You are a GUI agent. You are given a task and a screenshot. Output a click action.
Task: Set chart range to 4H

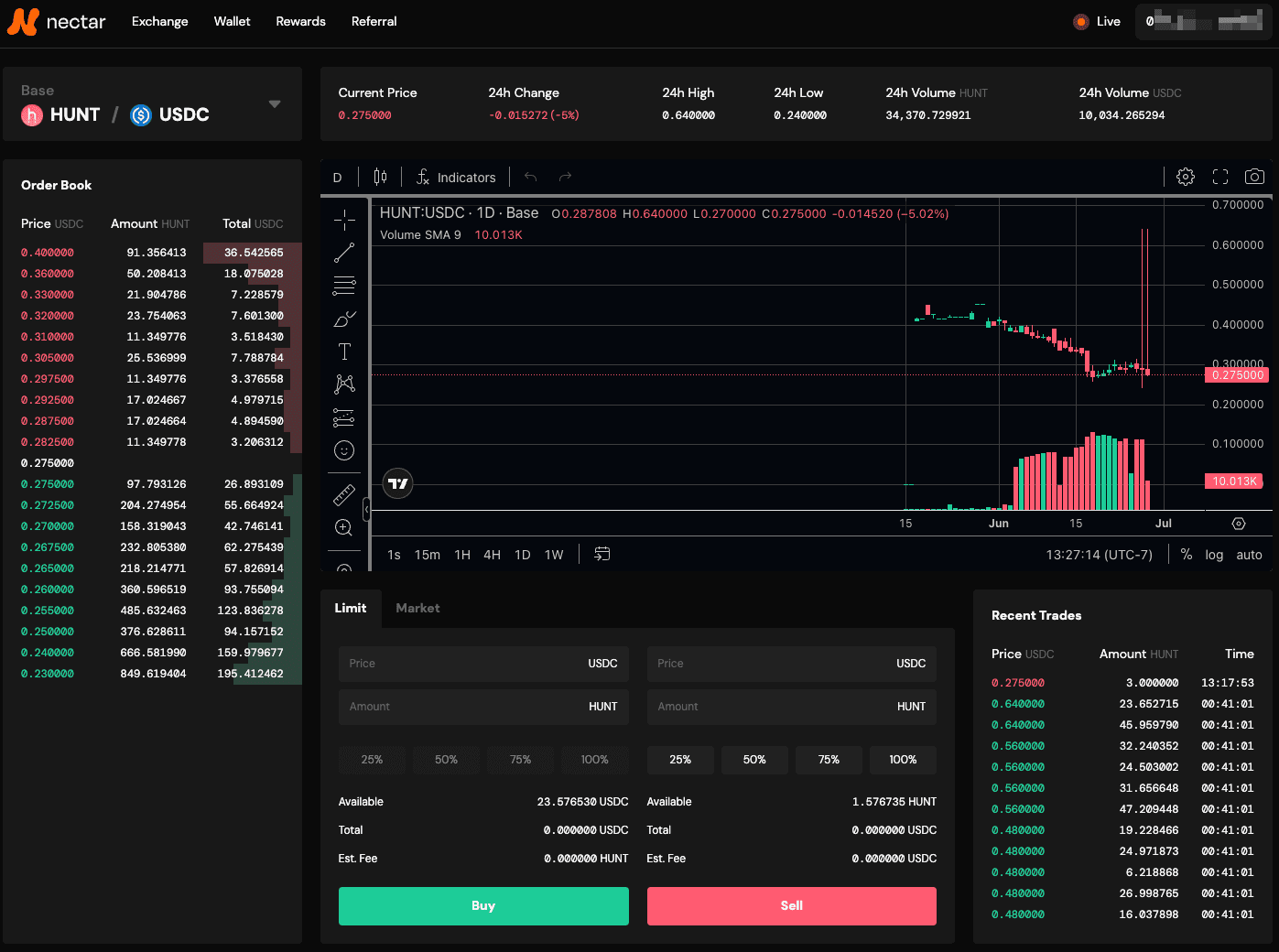tap(492, 555)
